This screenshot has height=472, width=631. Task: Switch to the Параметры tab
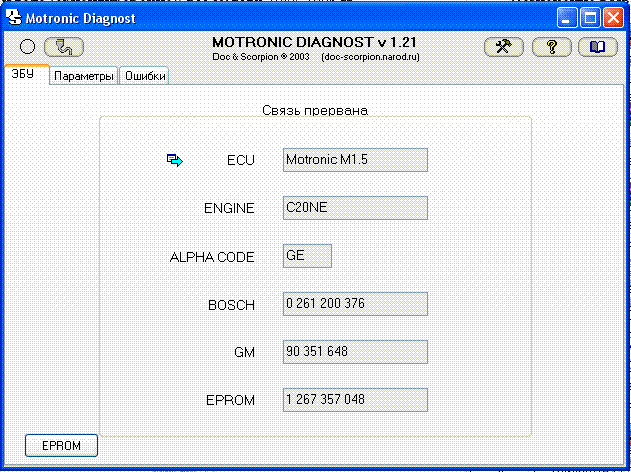tap(84, 76)
